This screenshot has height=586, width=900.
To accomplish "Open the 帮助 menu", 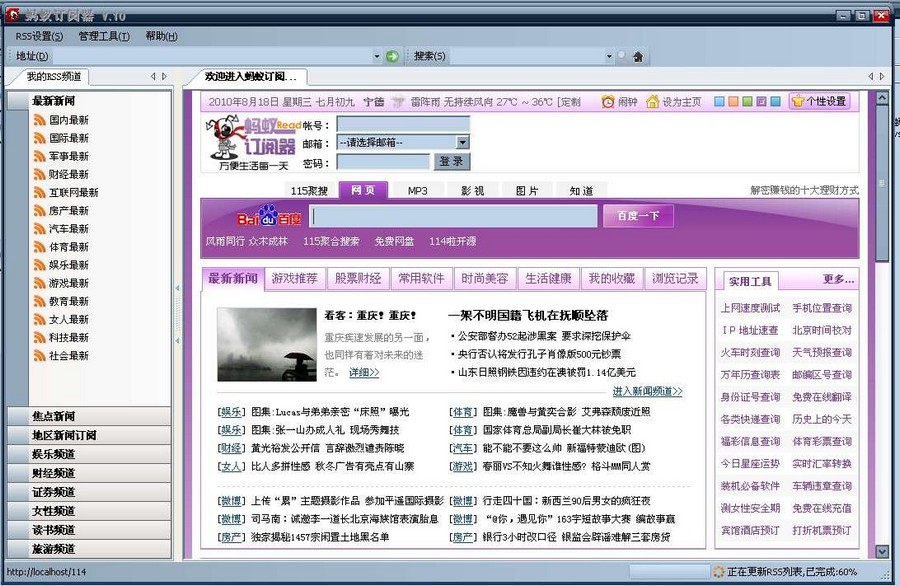I will [x=161, y=36].
